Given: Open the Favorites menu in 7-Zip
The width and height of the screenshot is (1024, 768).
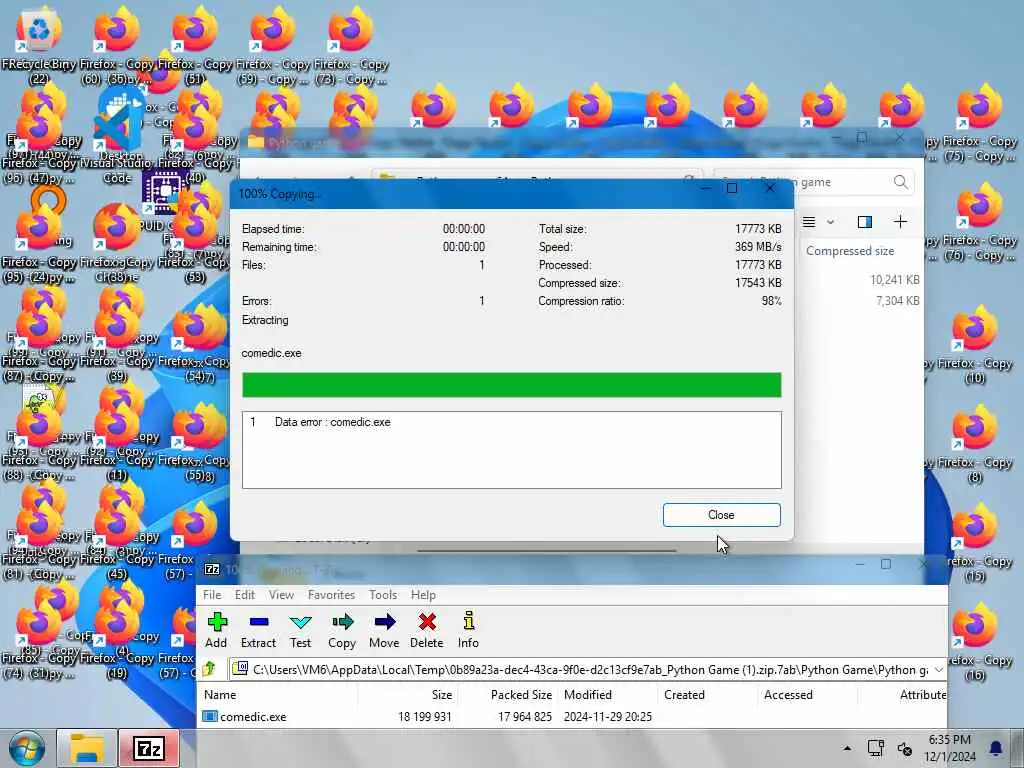Looking at the screenshot, I should 331,595.
